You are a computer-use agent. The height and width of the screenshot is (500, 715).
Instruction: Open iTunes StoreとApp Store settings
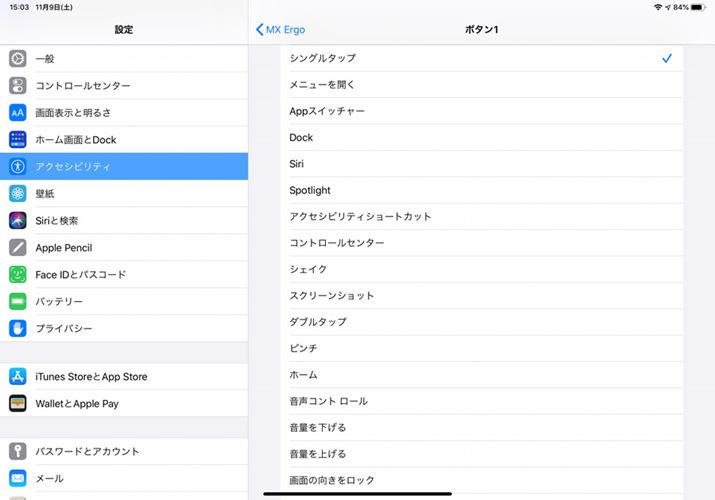coord(124,377)
